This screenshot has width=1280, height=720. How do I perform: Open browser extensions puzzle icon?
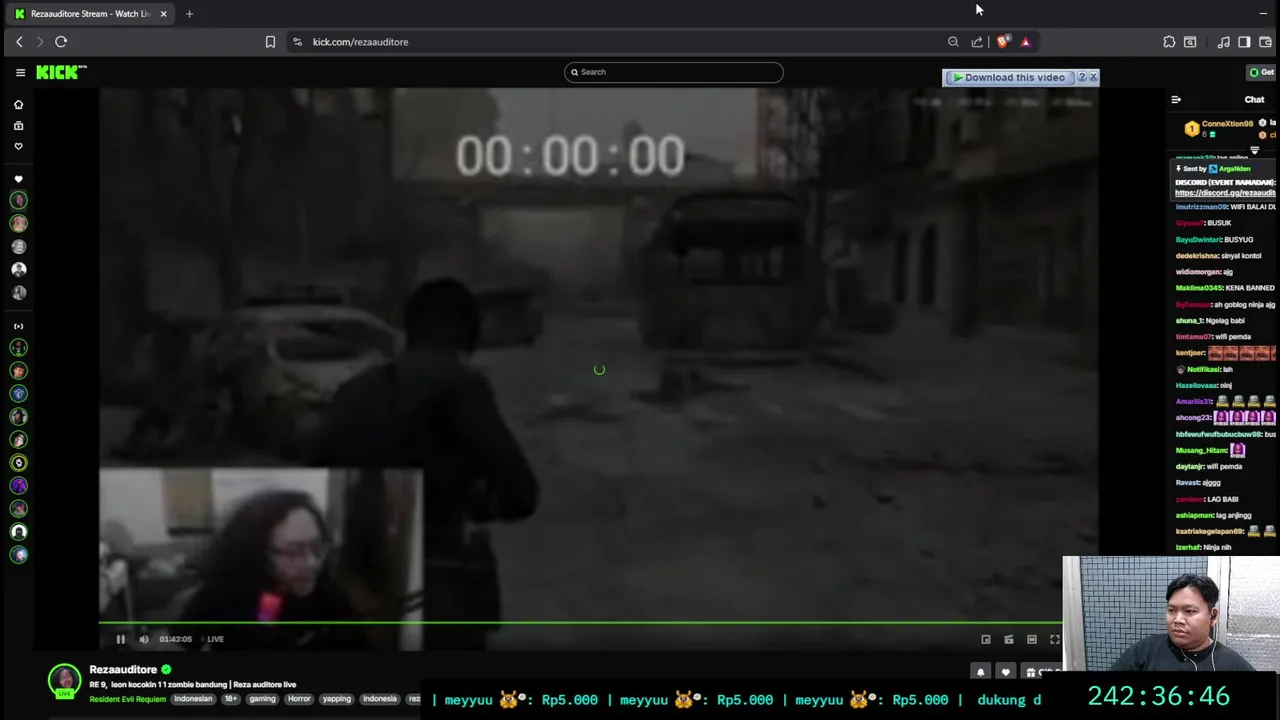pos(1169,42)
